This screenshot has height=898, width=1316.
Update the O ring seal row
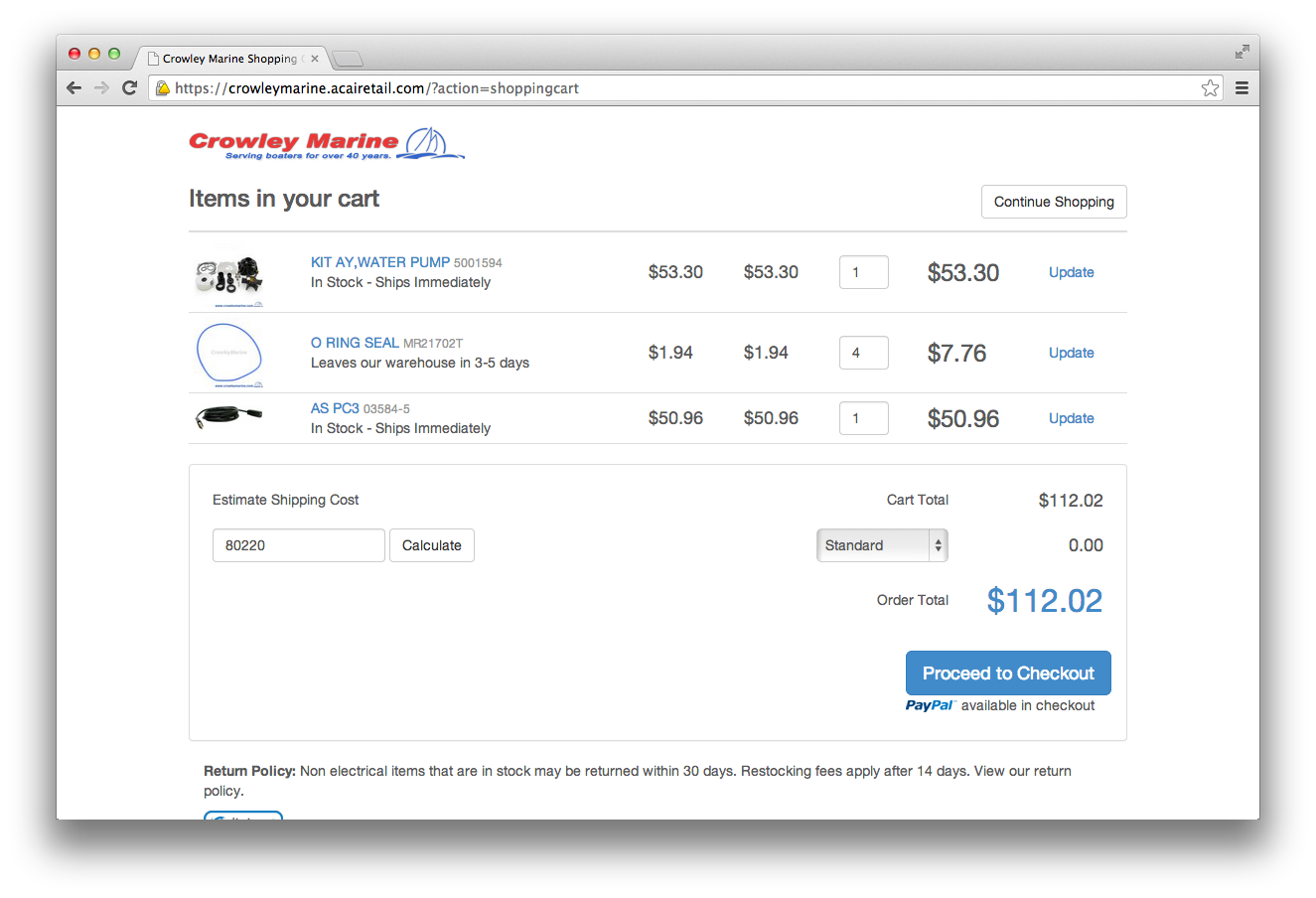tap(1072, 353)
